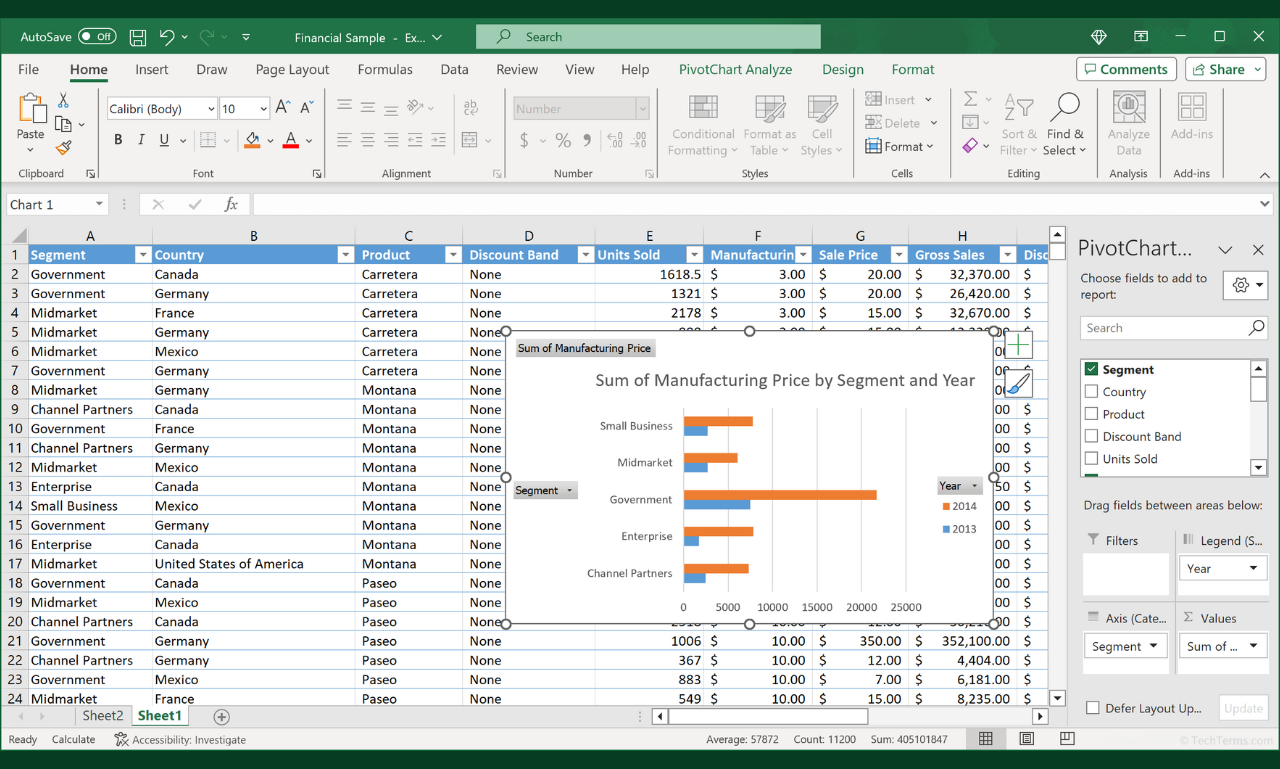Check the Product field checkbox
Screen dimensions: 1280x769
1092,414
